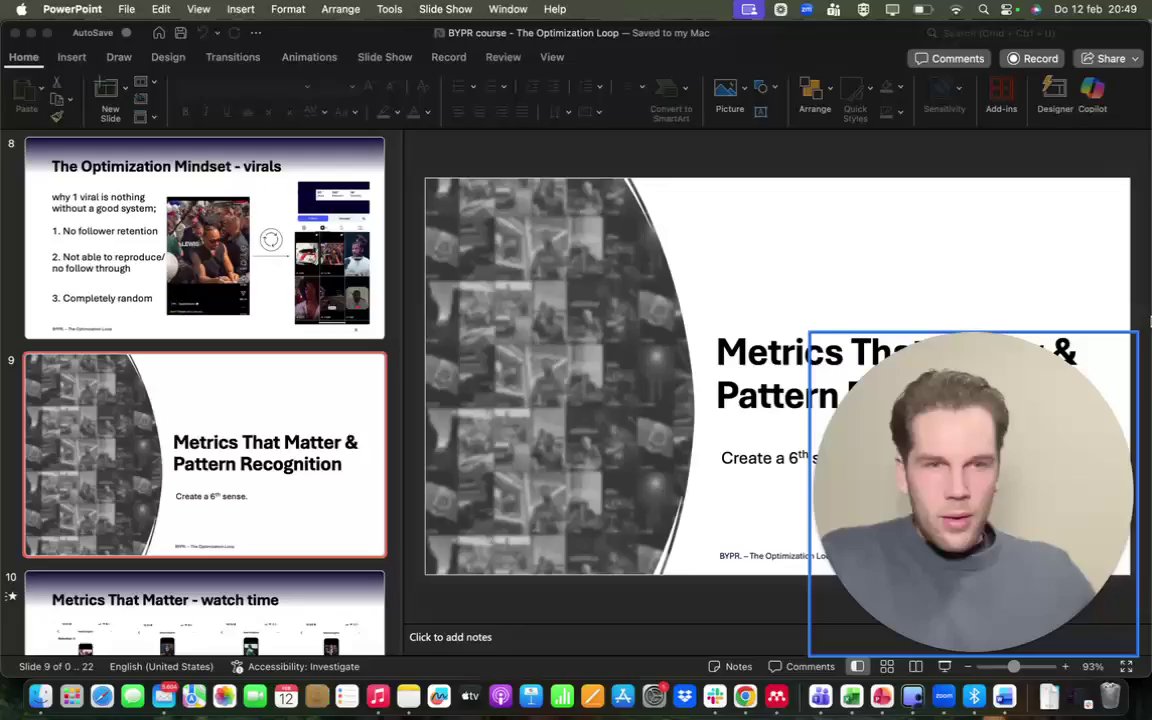This screenshot has height=720, width=1152.
Task: Click the Undo arrow icon
Action: pyautogui.click(x=202, y=33)
